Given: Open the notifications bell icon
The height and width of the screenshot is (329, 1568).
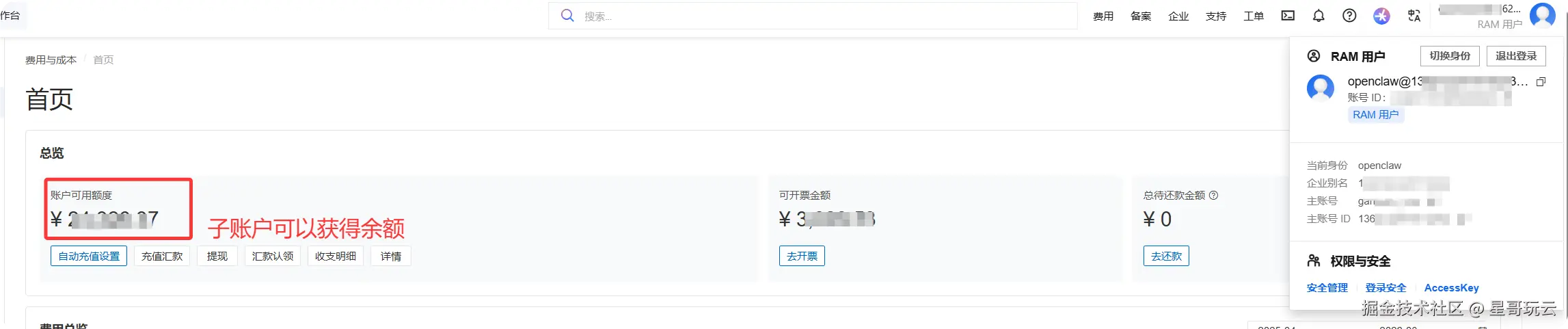Looking at the screenshot, I should [x=1319, y=16].
